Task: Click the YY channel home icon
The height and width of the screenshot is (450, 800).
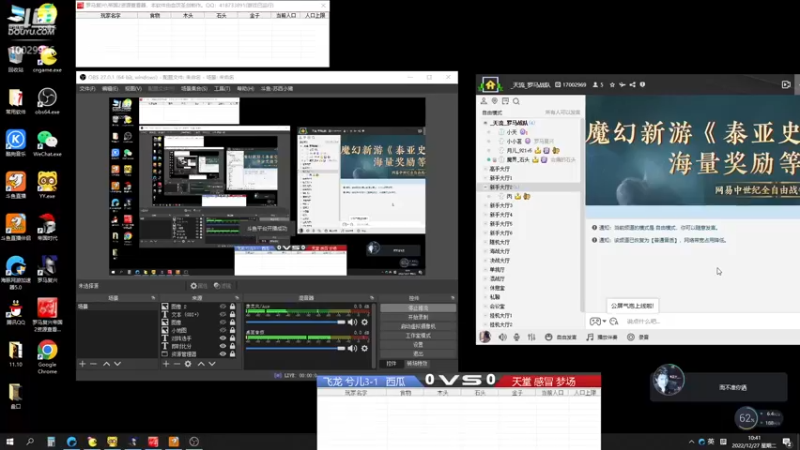Action: click(x=490, y=85)
